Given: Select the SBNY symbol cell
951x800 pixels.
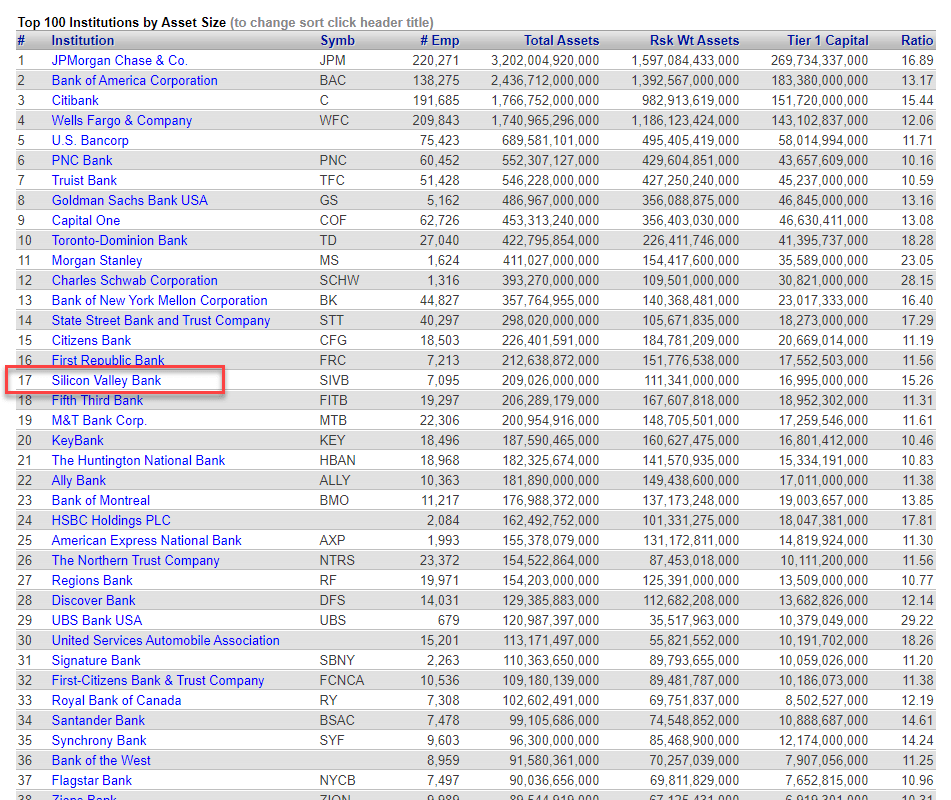Looking at the screenshot, I should pos(337,661).
